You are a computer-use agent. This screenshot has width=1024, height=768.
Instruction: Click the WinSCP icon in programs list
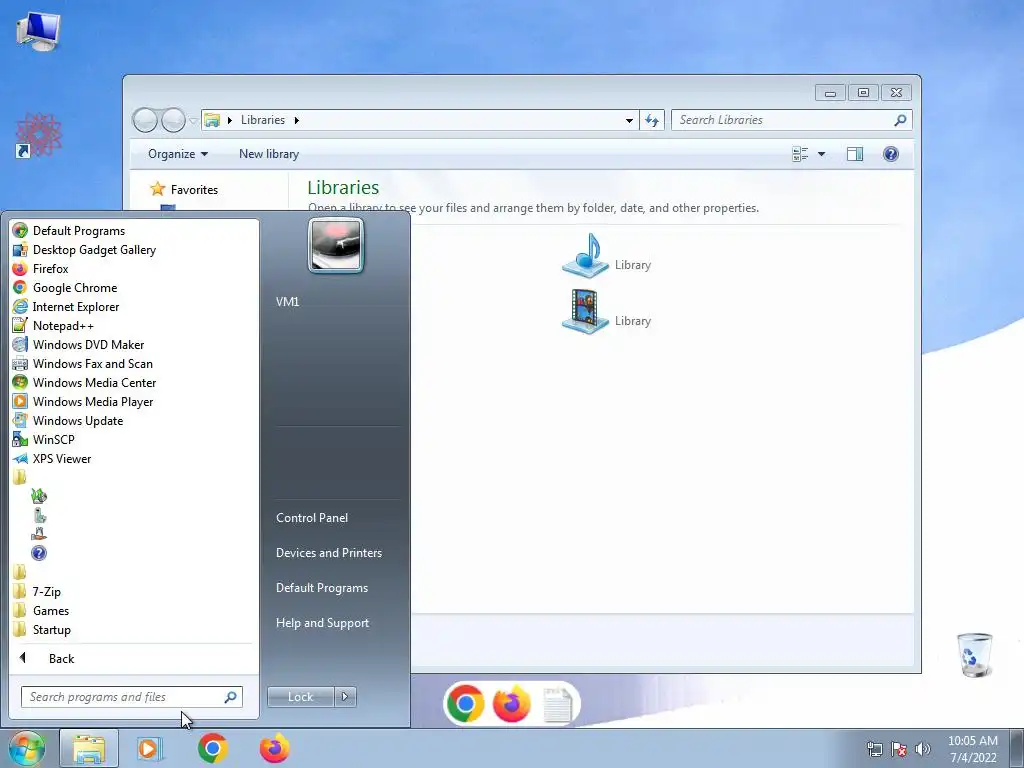(20, 439)
